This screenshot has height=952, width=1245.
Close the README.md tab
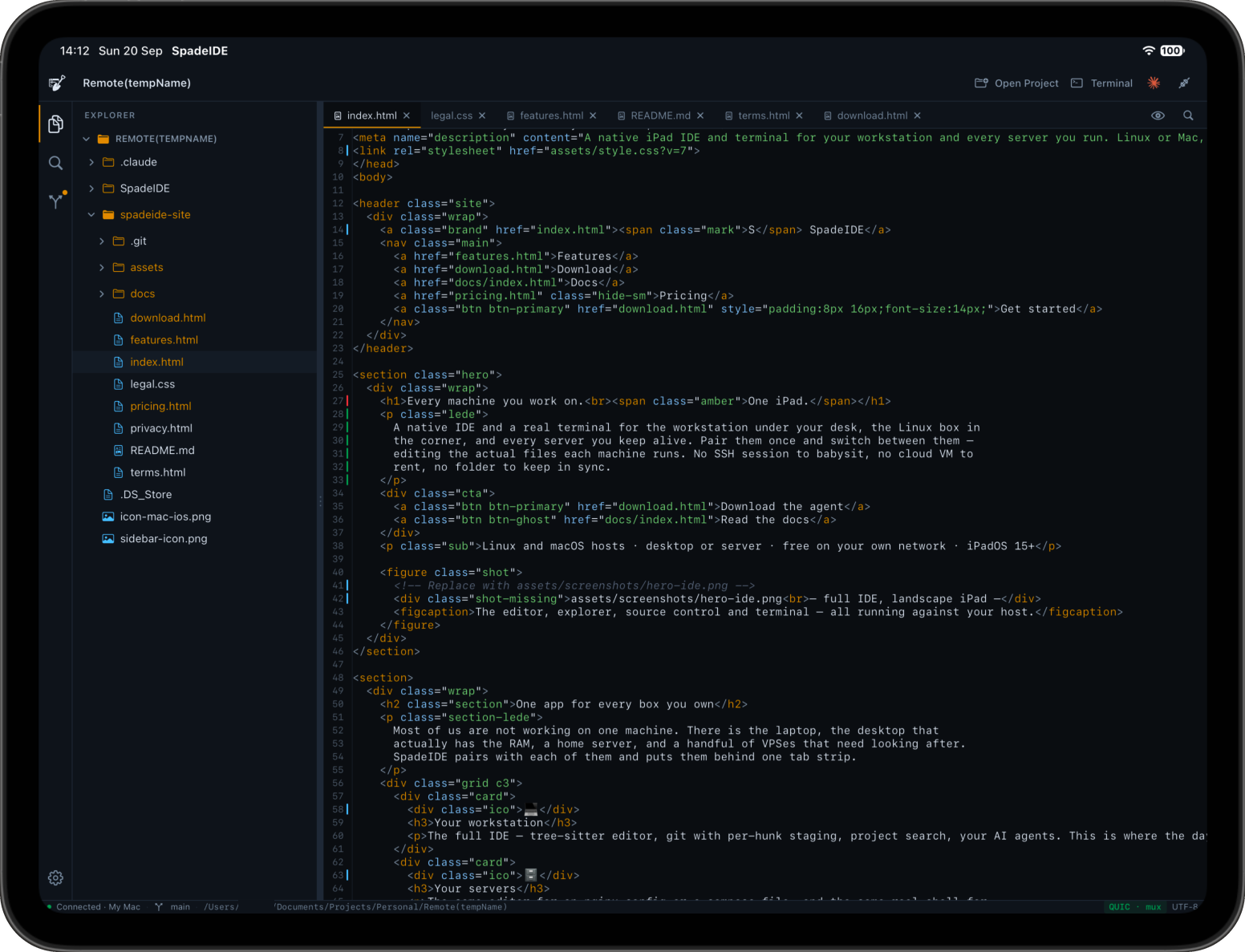pyautogui.click(x=700, y=115)
